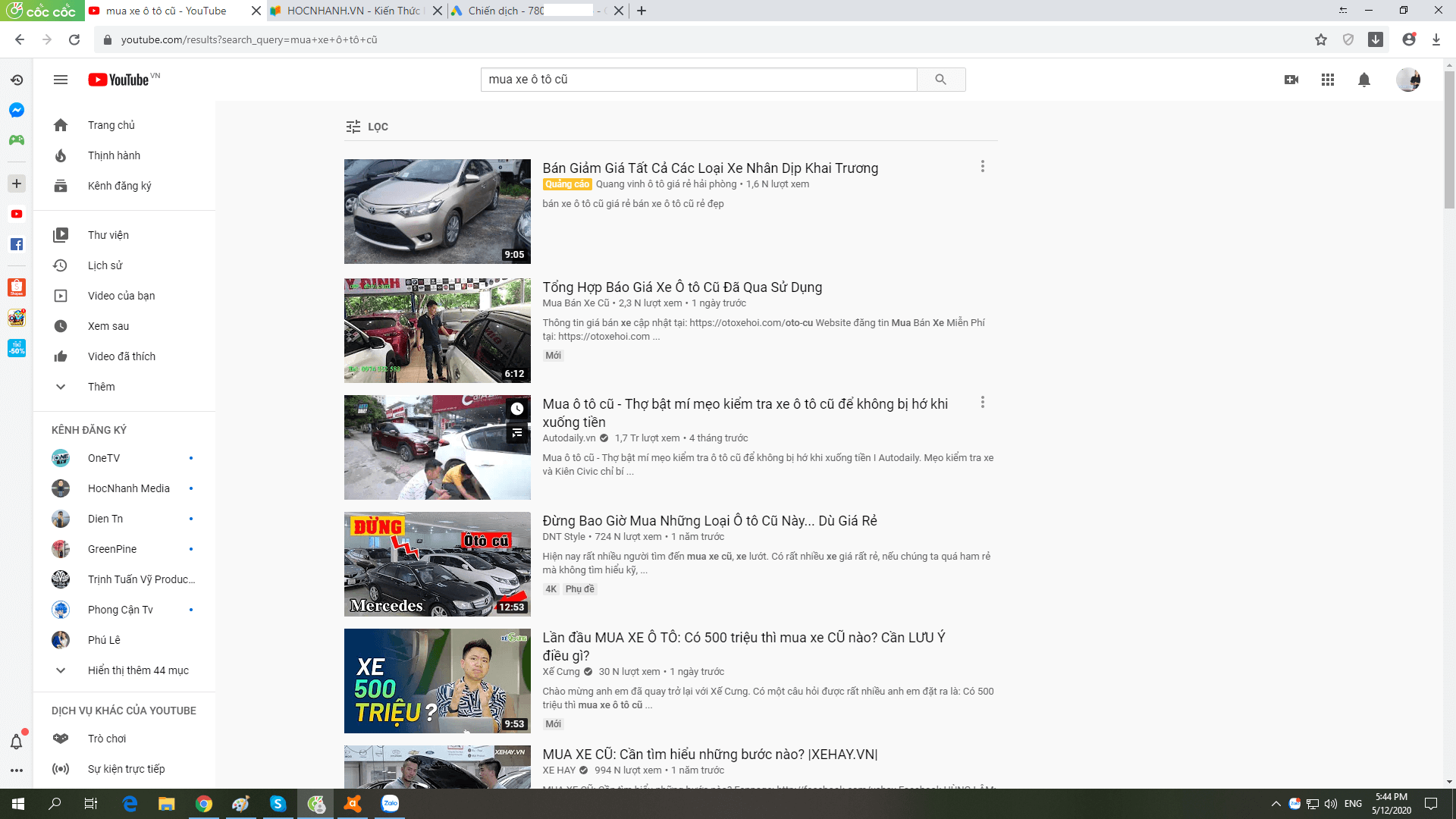Add third video to queue icon
The image size is (1456, 819).
517,433
